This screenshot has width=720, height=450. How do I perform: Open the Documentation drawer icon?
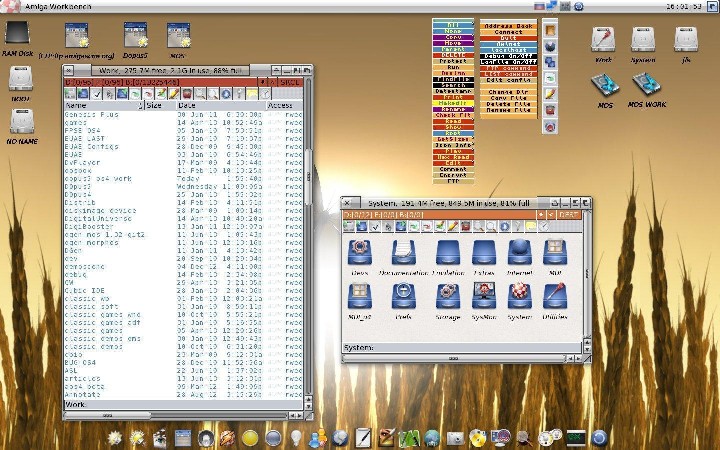[403, 253]
